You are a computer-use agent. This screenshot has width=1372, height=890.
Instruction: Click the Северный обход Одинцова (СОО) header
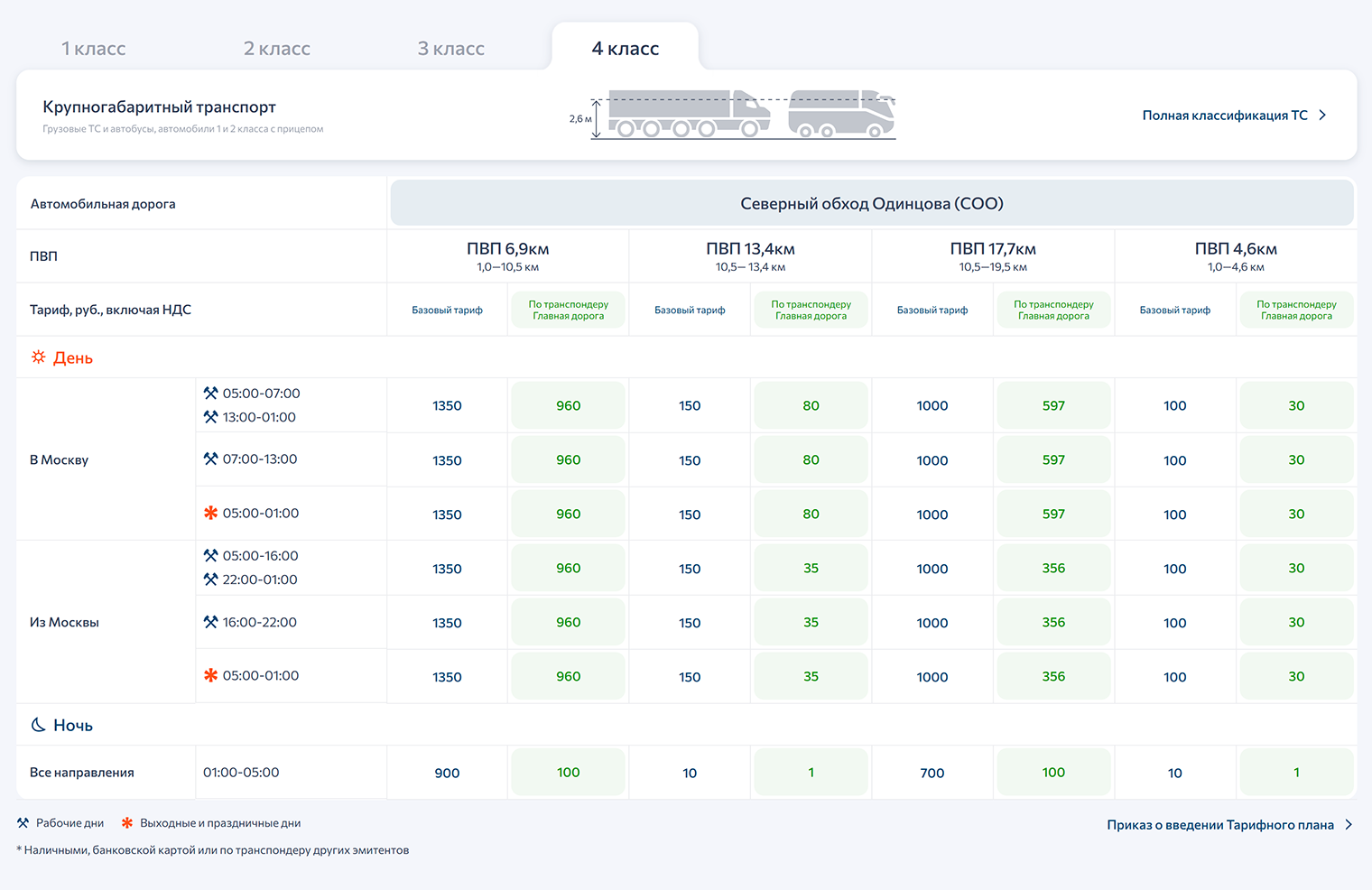pyautogui.click(x=871, y=204)
